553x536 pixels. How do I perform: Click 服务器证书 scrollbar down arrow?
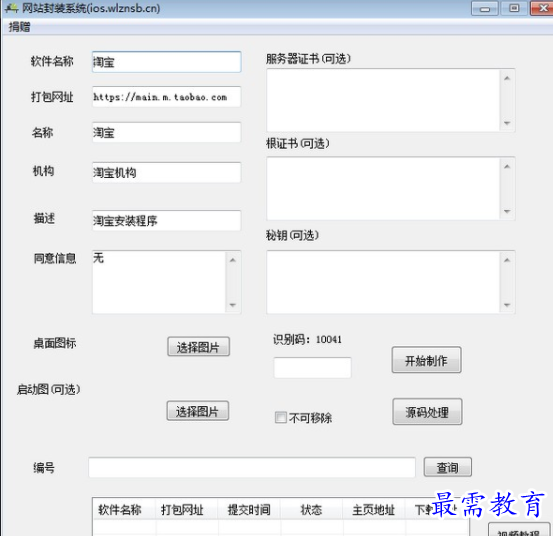click(x=507, y=123)
